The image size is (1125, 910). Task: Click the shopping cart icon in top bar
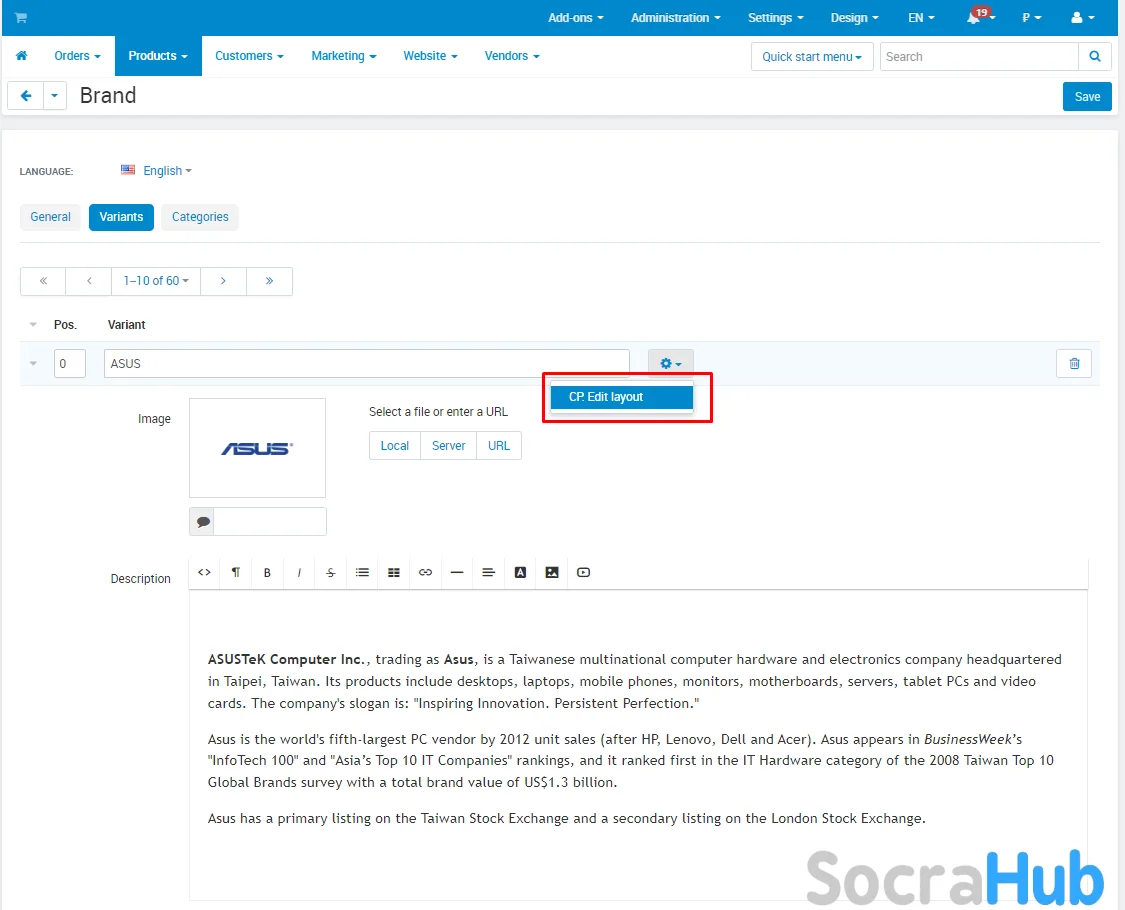tap(21, 17)
